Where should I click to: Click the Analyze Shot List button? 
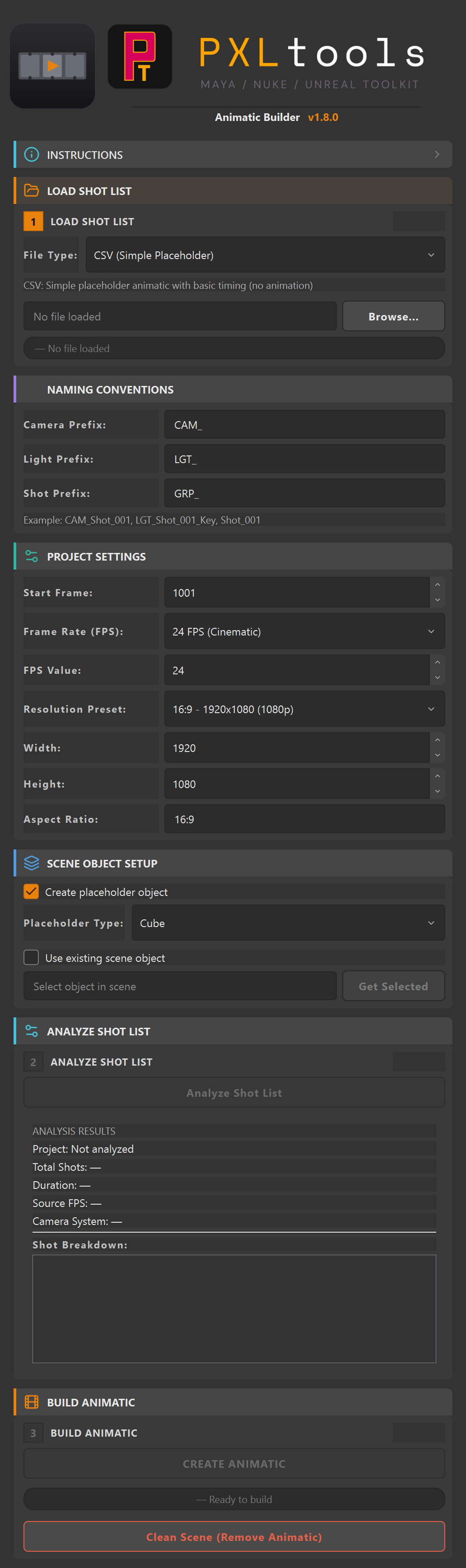(x=234, y=1093)
